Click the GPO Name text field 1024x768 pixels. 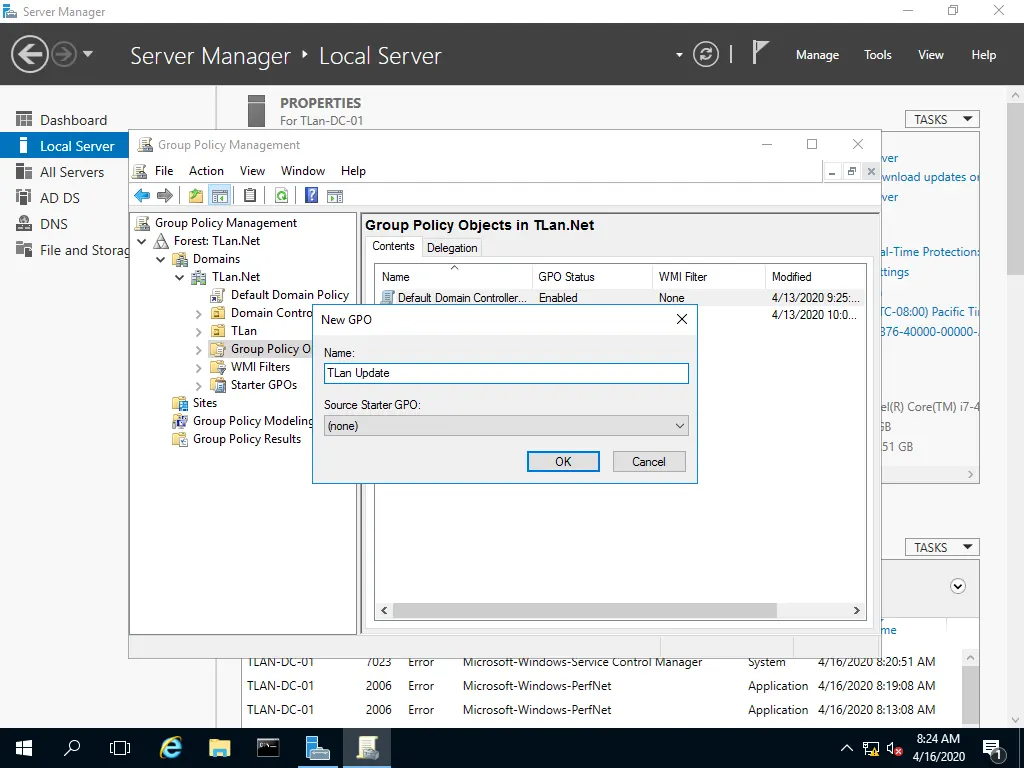click(506, 373)
